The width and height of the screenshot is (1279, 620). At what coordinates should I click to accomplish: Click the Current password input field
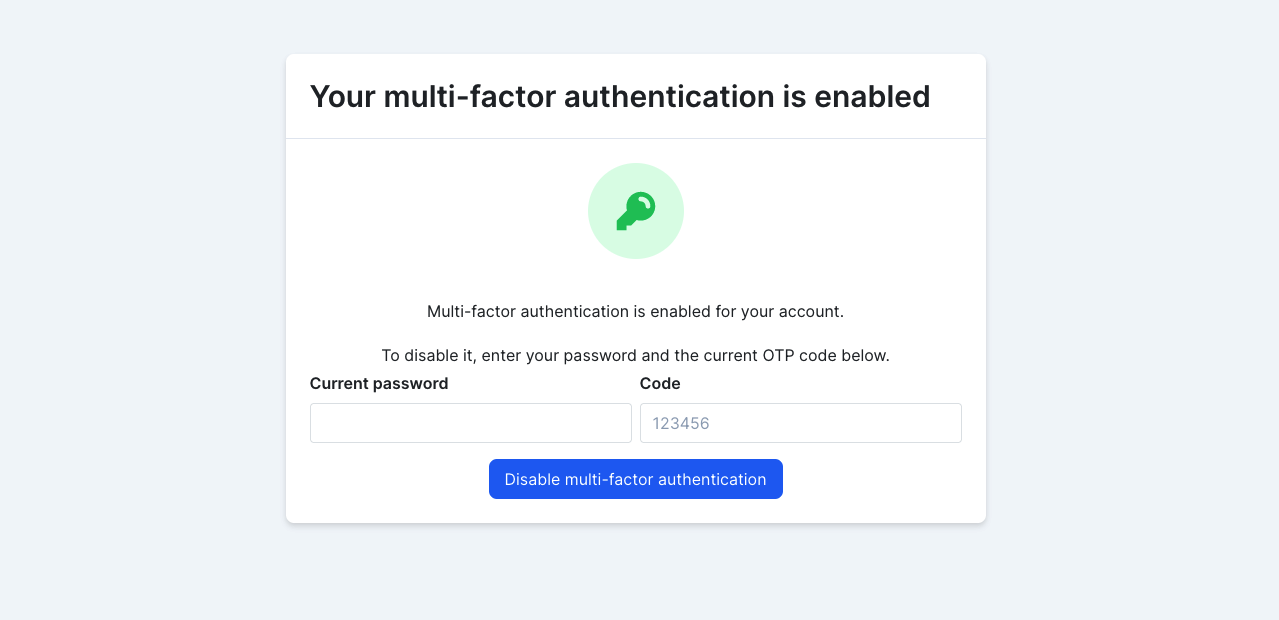470,423
